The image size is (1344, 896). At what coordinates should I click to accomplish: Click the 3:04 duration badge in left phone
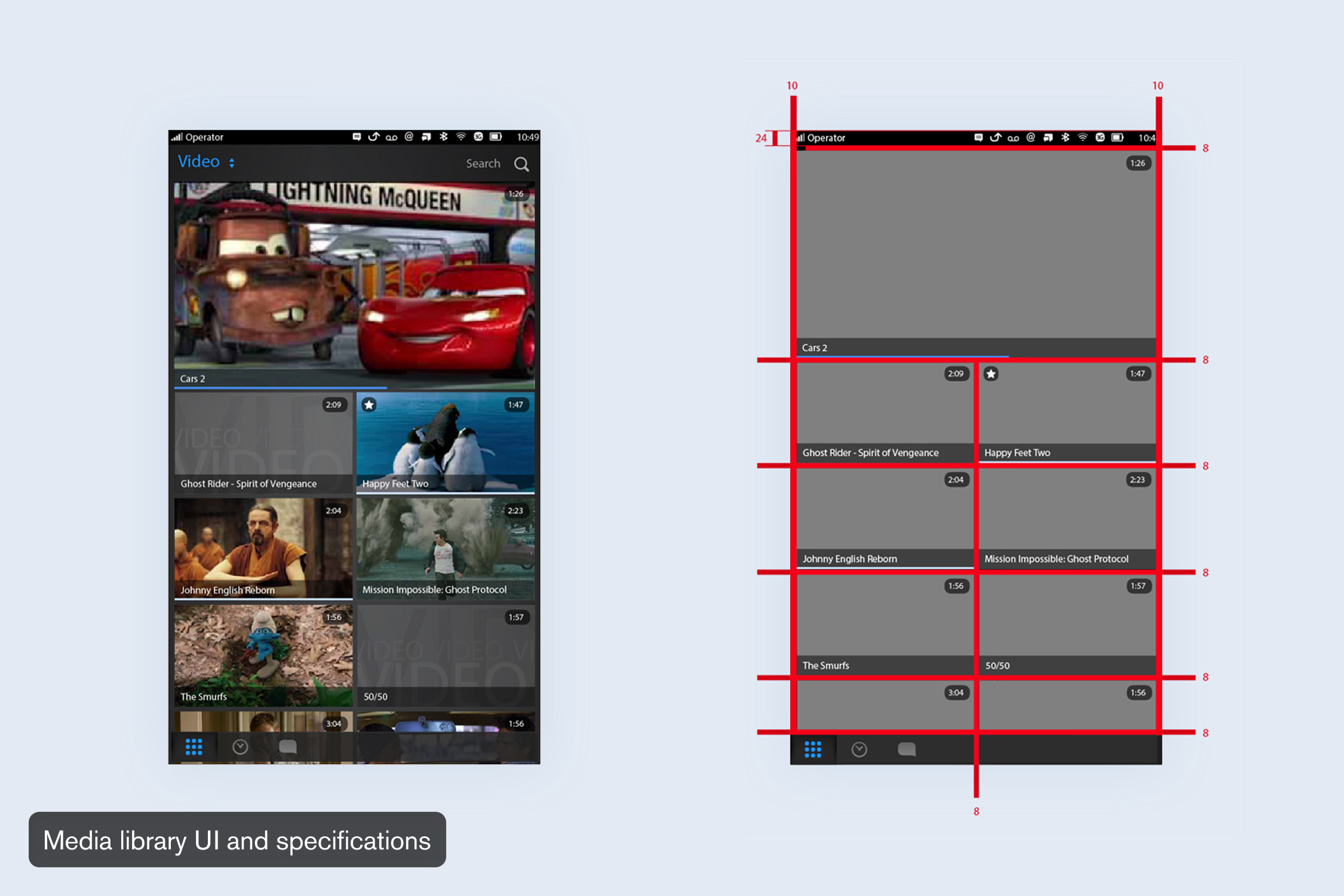coord(334,723)
